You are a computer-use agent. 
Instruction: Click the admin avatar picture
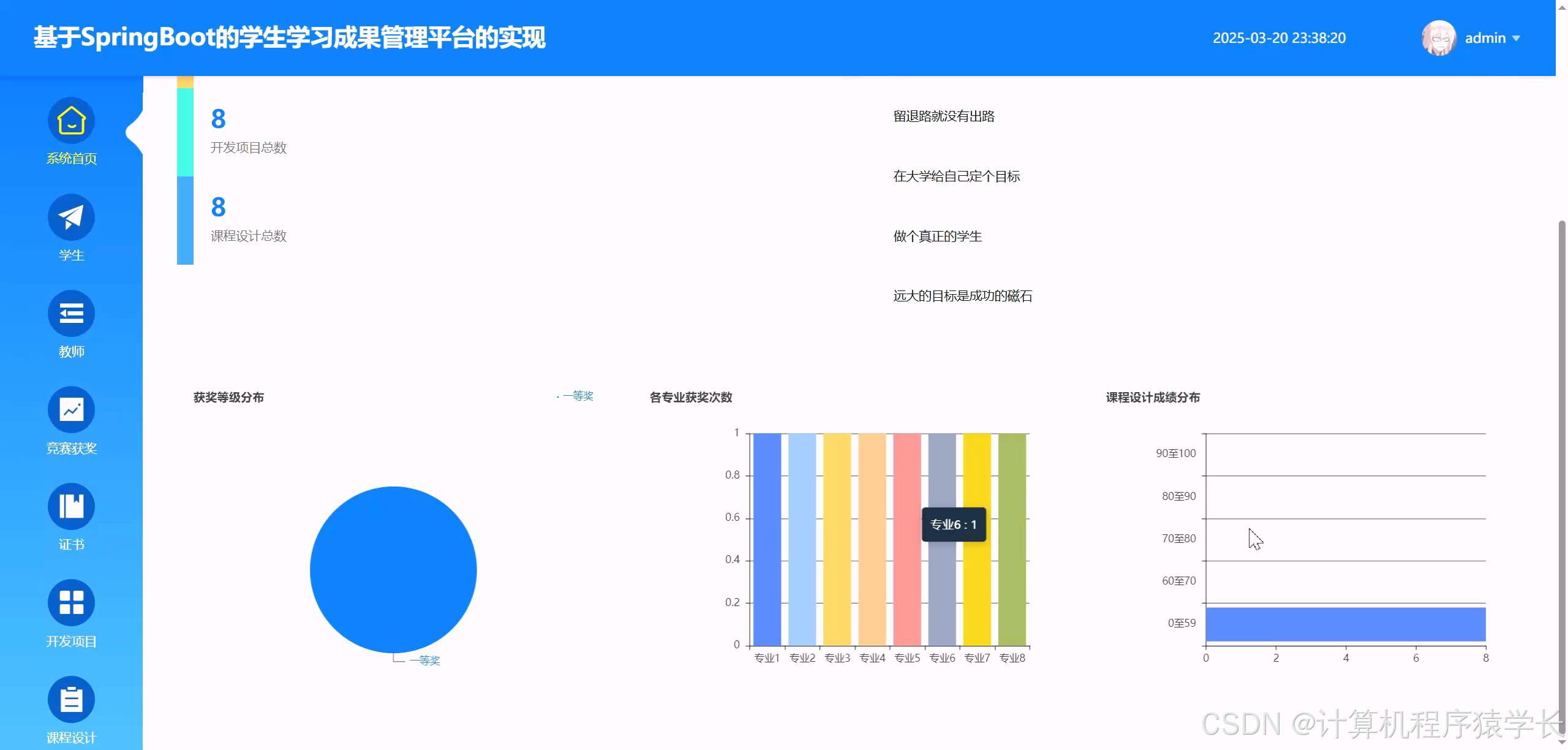coord(1438,37)
